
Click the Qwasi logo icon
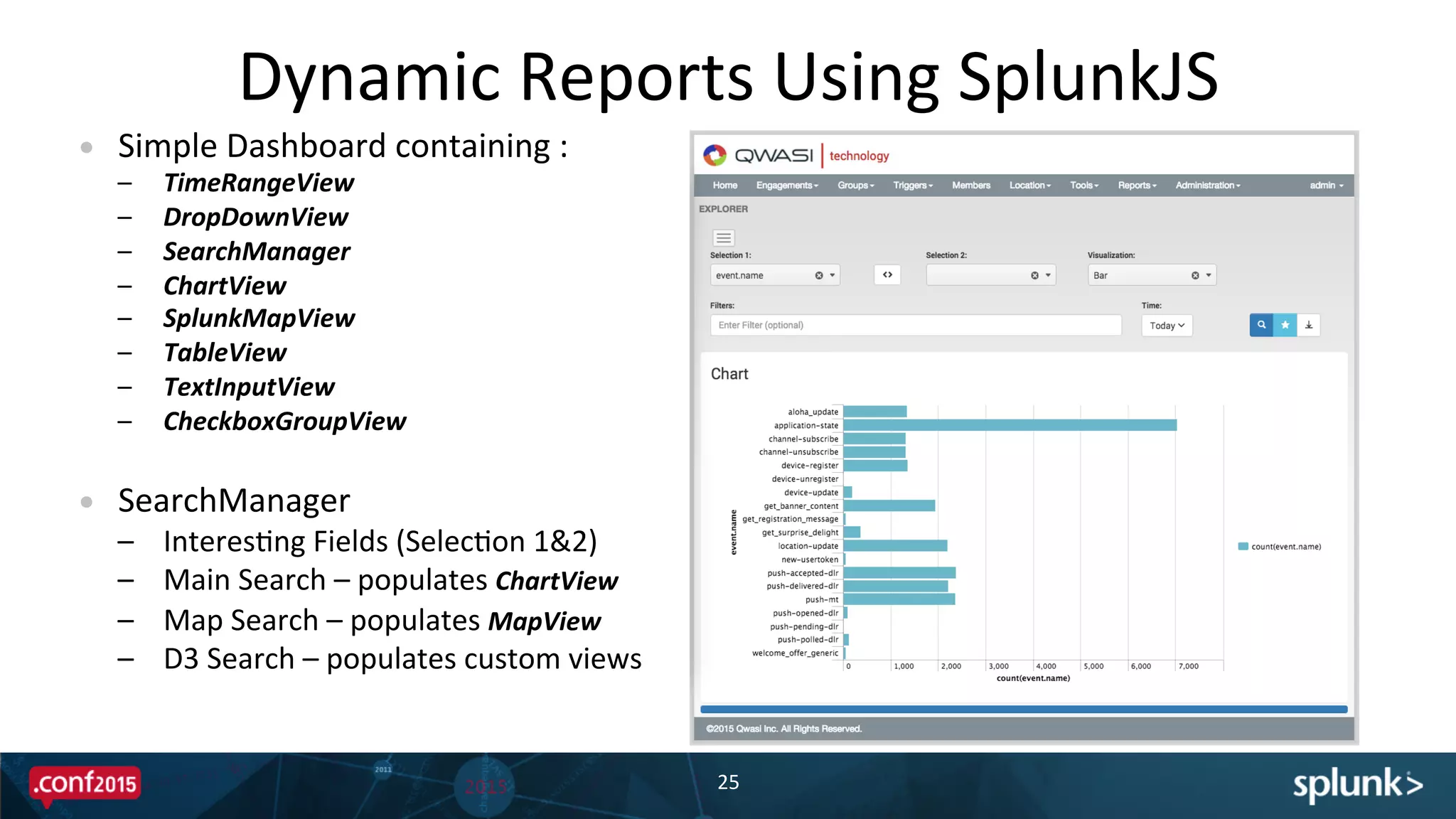tap(714, 155)
